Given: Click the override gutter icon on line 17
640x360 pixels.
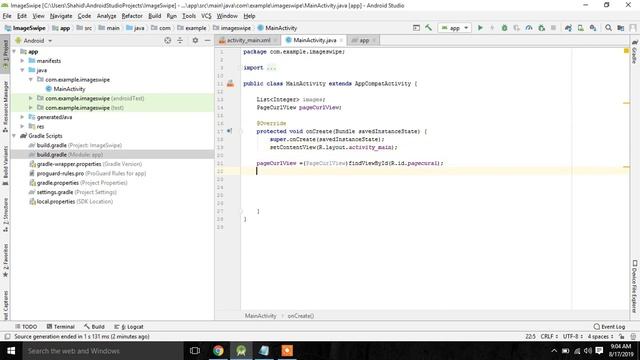Looking at the screenshot, I should tap(229, 131).
